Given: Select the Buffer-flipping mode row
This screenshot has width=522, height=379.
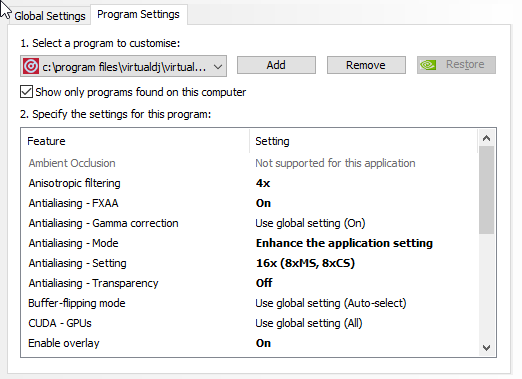Looking at the screenshot, I should pyautogui.click(x=249, y=303).
